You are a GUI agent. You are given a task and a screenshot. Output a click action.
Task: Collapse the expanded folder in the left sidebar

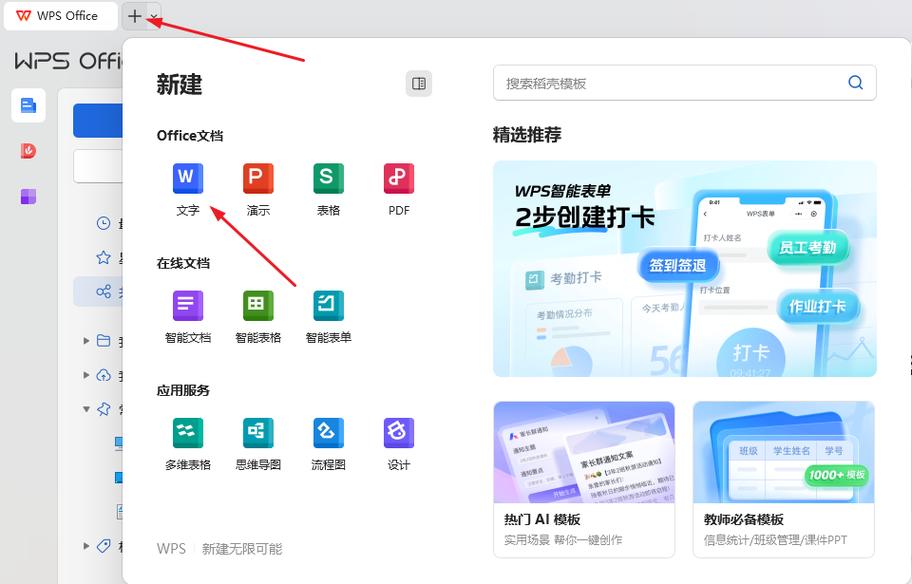coord(87,408)
